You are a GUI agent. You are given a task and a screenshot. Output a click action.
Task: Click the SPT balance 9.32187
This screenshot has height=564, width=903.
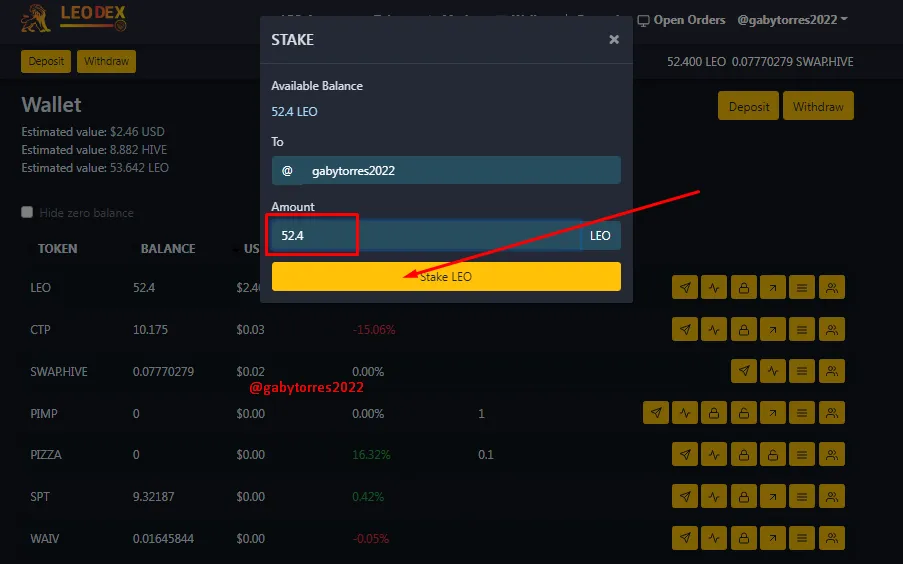point(153,497)
